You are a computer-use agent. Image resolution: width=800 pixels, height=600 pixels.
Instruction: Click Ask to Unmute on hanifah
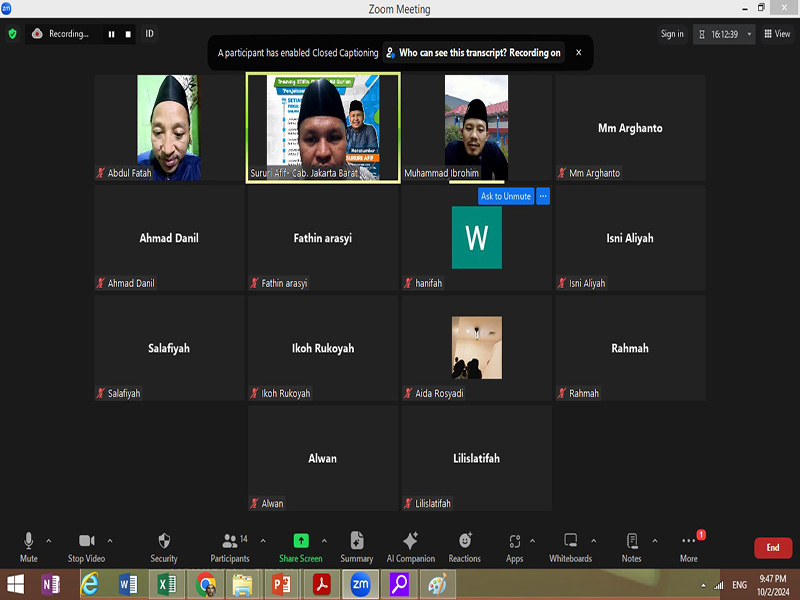point(505,196)
